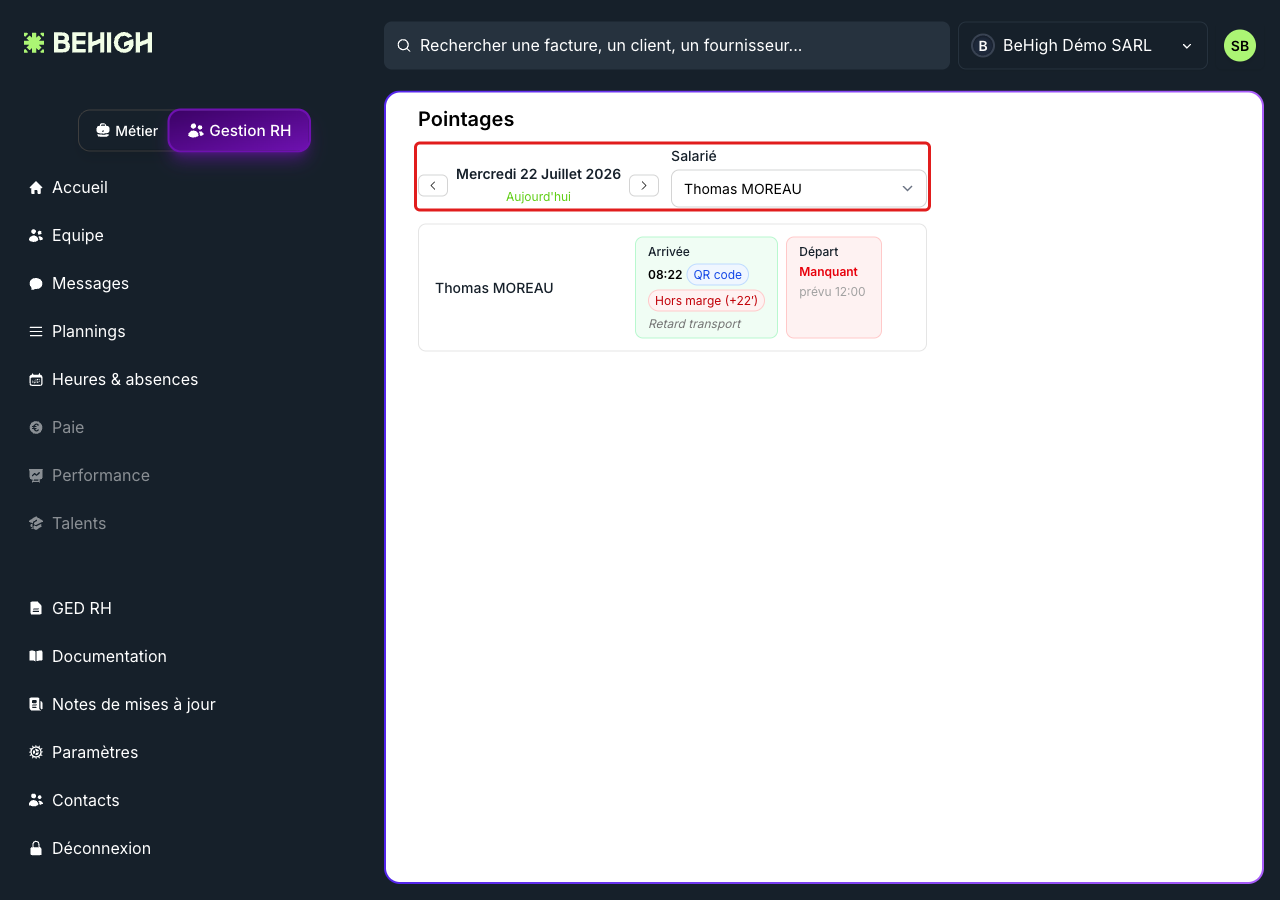Open the Plannings menu item

[x=89, y=332]
